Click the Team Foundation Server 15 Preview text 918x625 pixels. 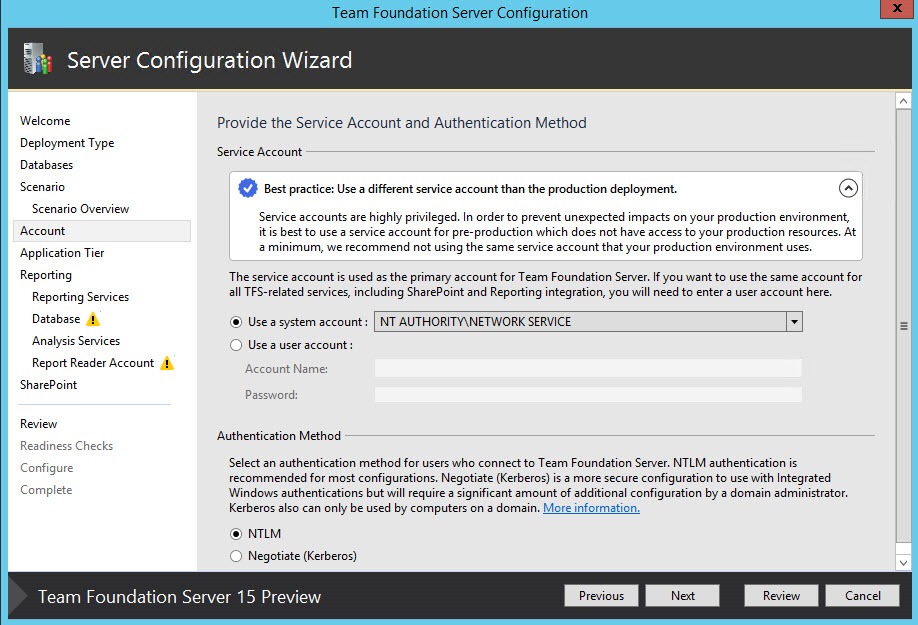point(179,596)
